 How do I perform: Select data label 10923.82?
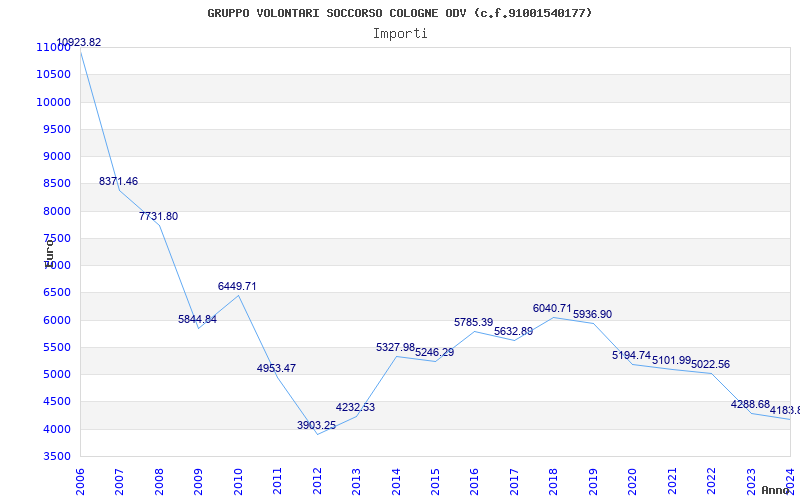[x=79, y=42]
